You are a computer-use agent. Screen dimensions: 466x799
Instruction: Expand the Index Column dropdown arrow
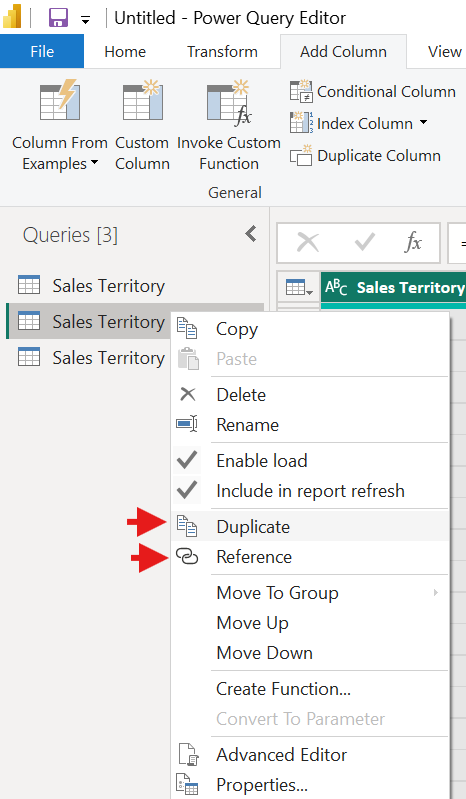click(423, 123)
